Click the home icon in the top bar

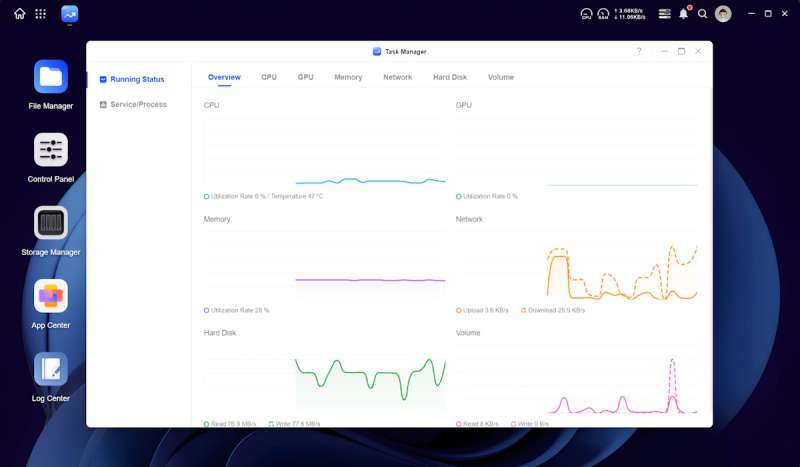pos(19,14)
